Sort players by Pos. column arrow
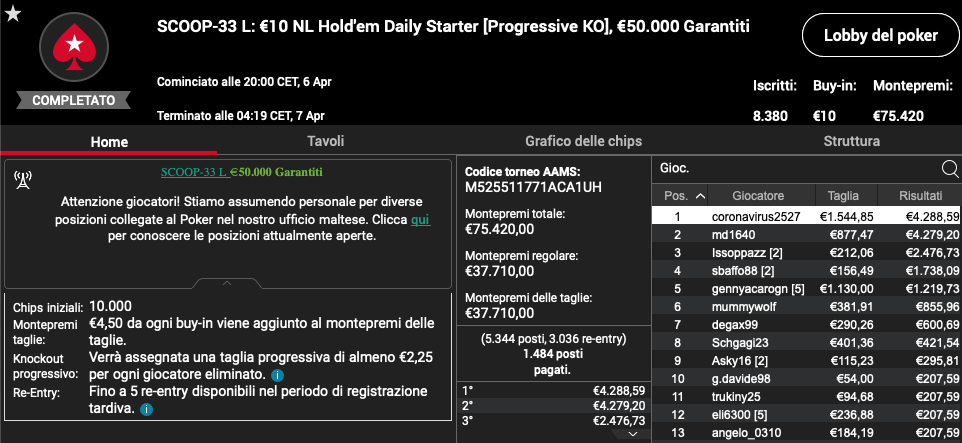The image size is (962, 443). point(699,196)
